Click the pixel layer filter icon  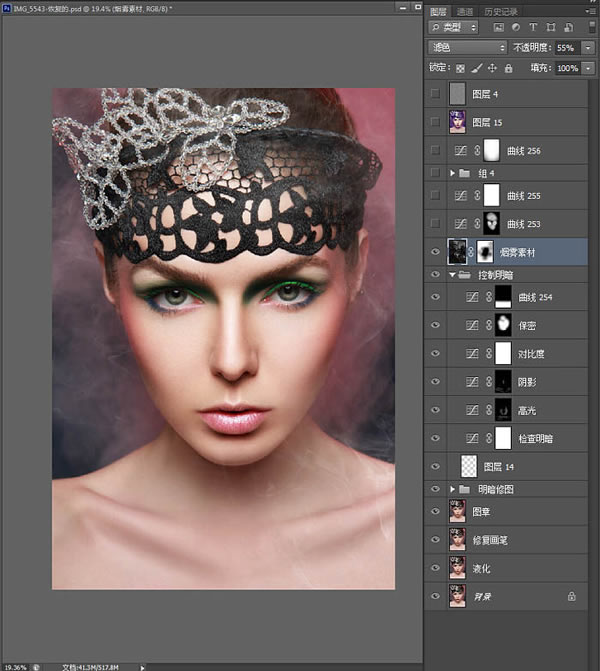[497, 29]
